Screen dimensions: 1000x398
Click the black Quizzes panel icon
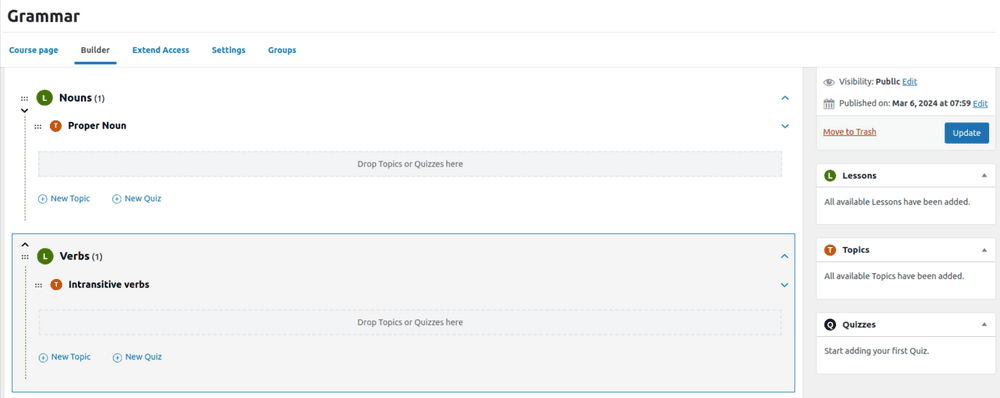click(830, 325)
